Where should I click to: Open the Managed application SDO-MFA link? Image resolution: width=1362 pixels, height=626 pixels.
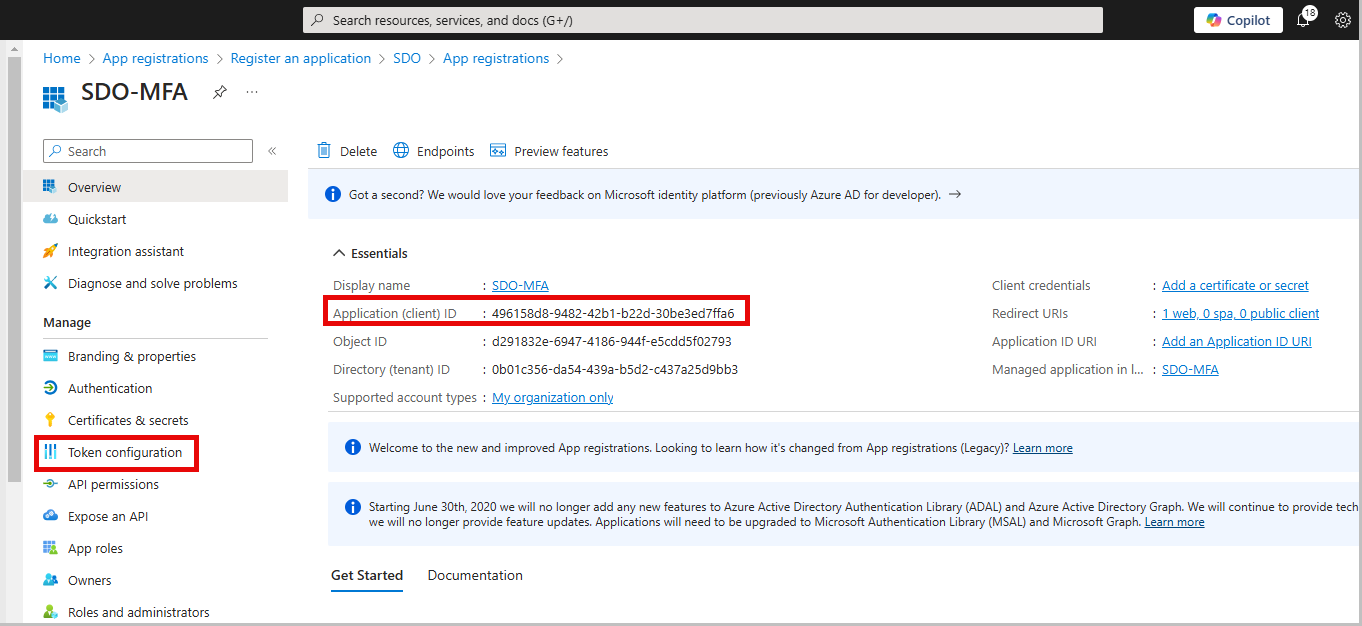click(x=1190, y=369)
